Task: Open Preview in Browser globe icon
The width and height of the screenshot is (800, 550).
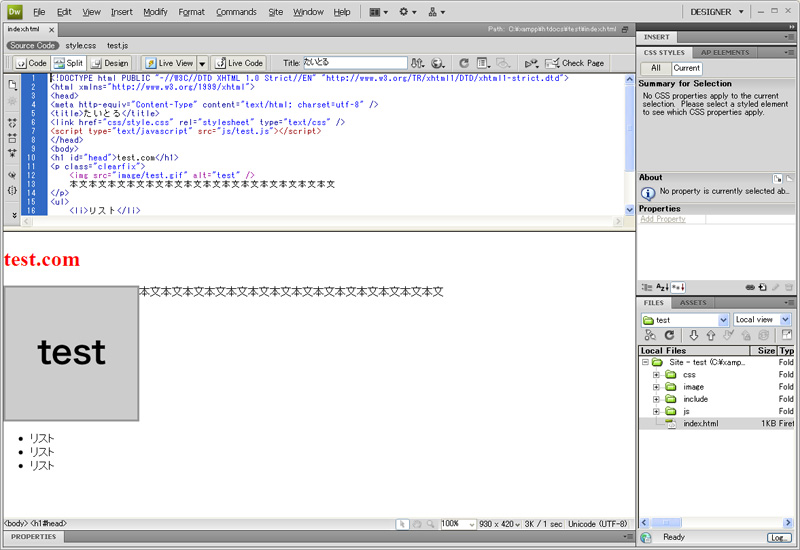Action: 437,63
